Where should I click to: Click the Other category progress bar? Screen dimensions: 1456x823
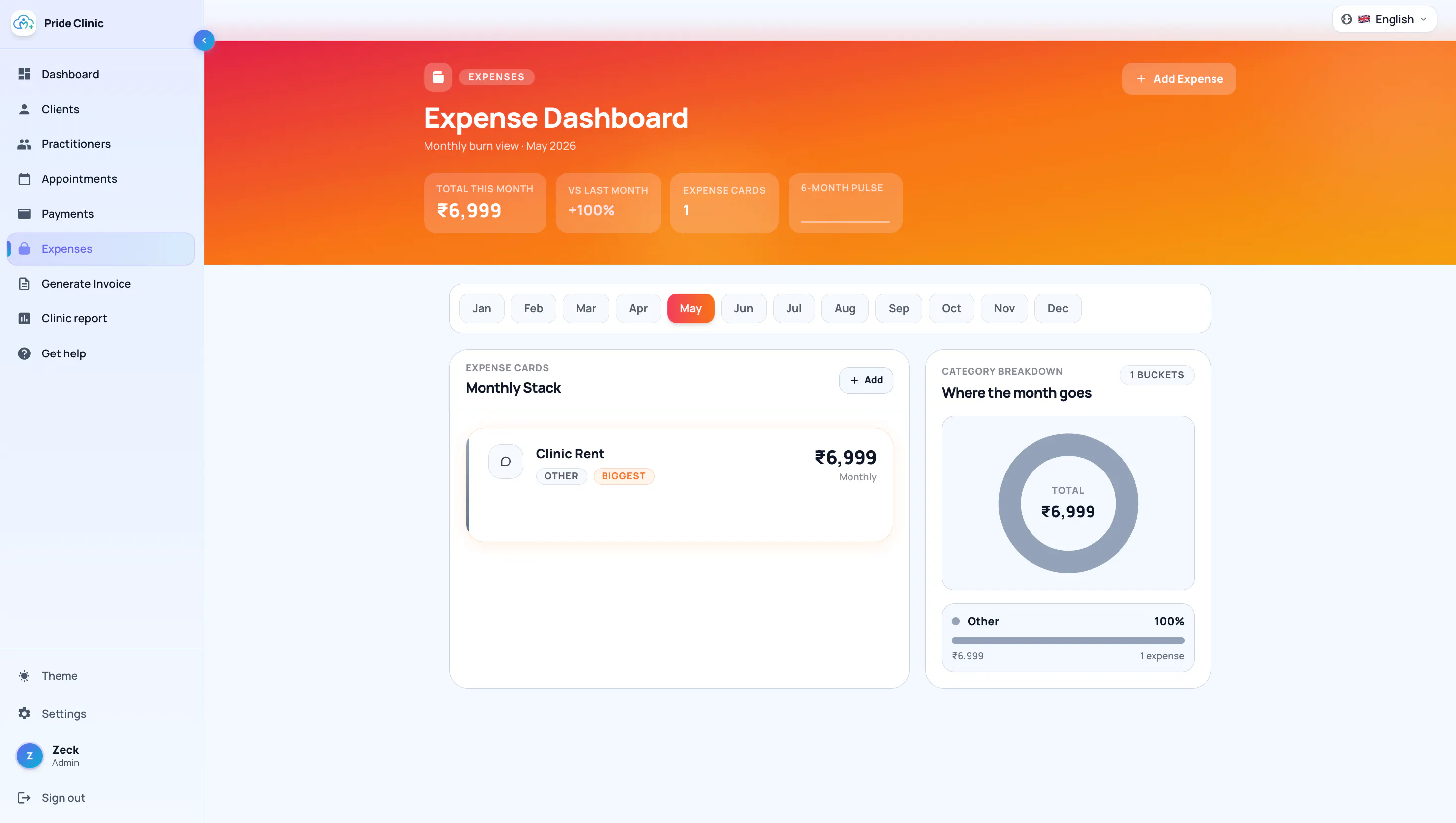(1068, 641)
